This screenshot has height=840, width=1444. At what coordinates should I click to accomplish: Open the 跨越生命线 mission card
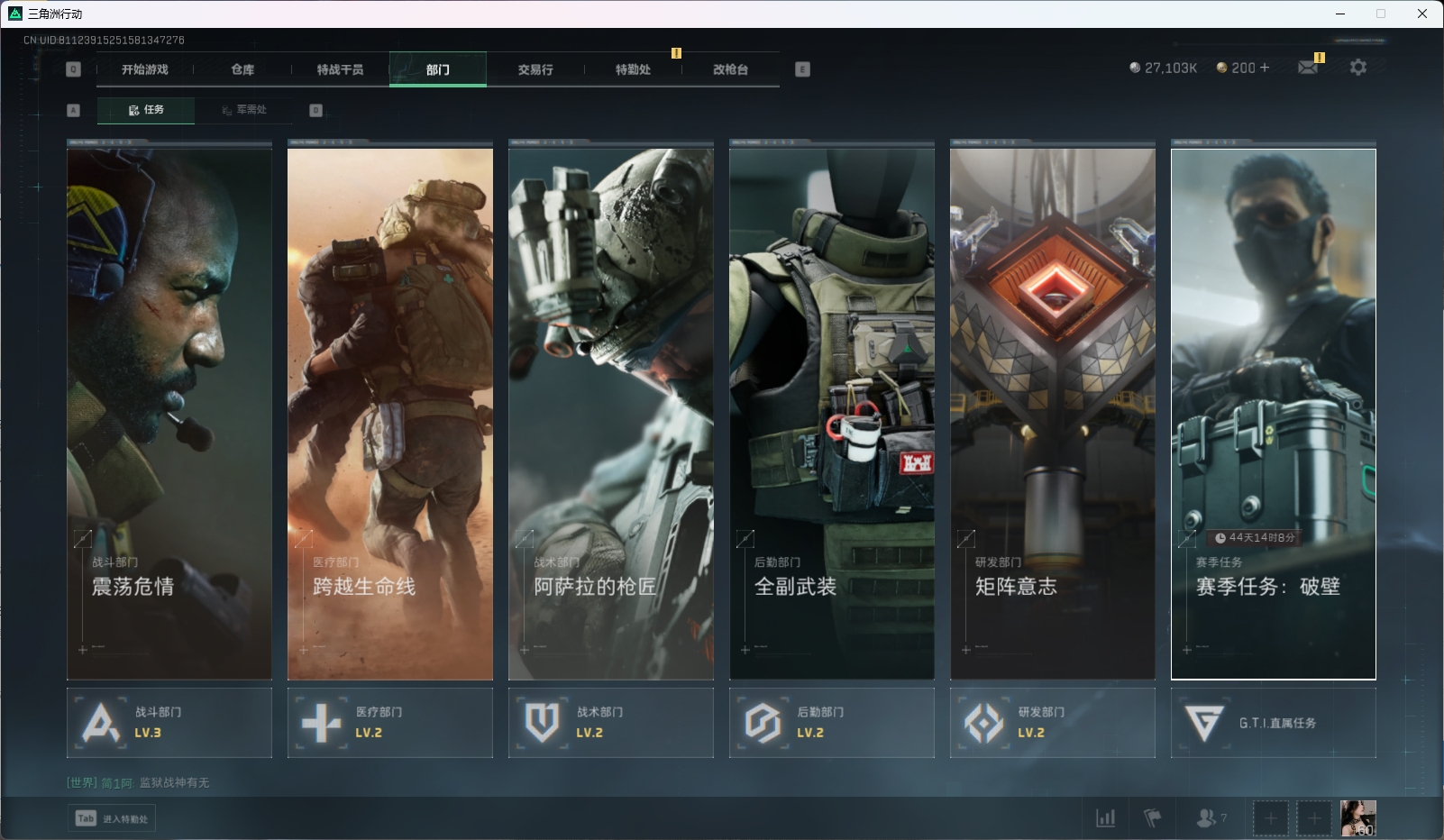pos(390,414)
